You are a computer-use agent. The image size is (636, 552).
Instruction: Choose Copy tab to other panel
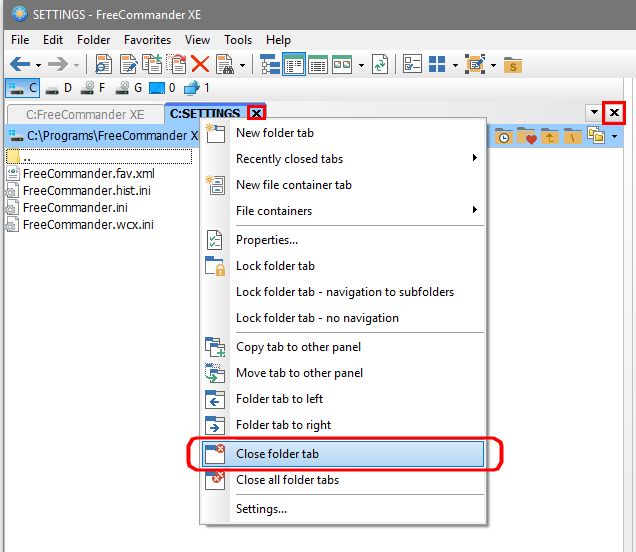coord(343,347)
